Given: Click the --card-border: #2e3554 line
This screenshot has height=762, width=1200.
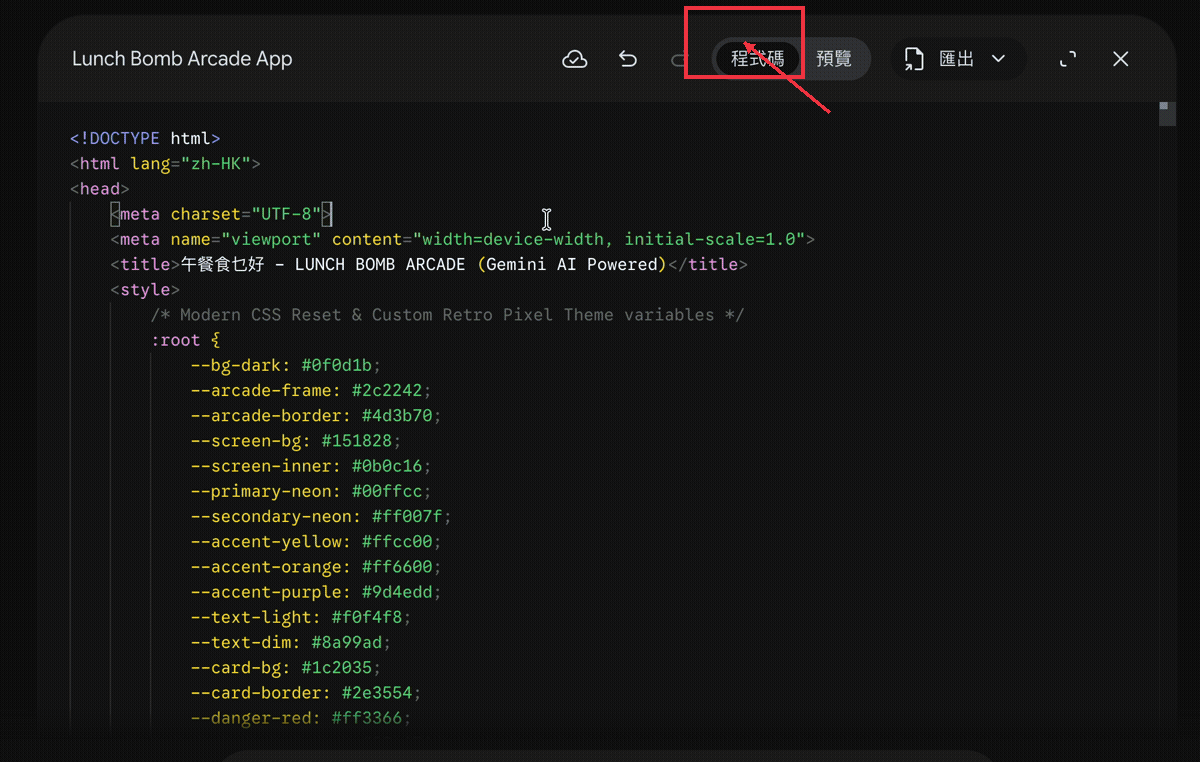Looking at the screenshot, I should (x=306, y=693).
